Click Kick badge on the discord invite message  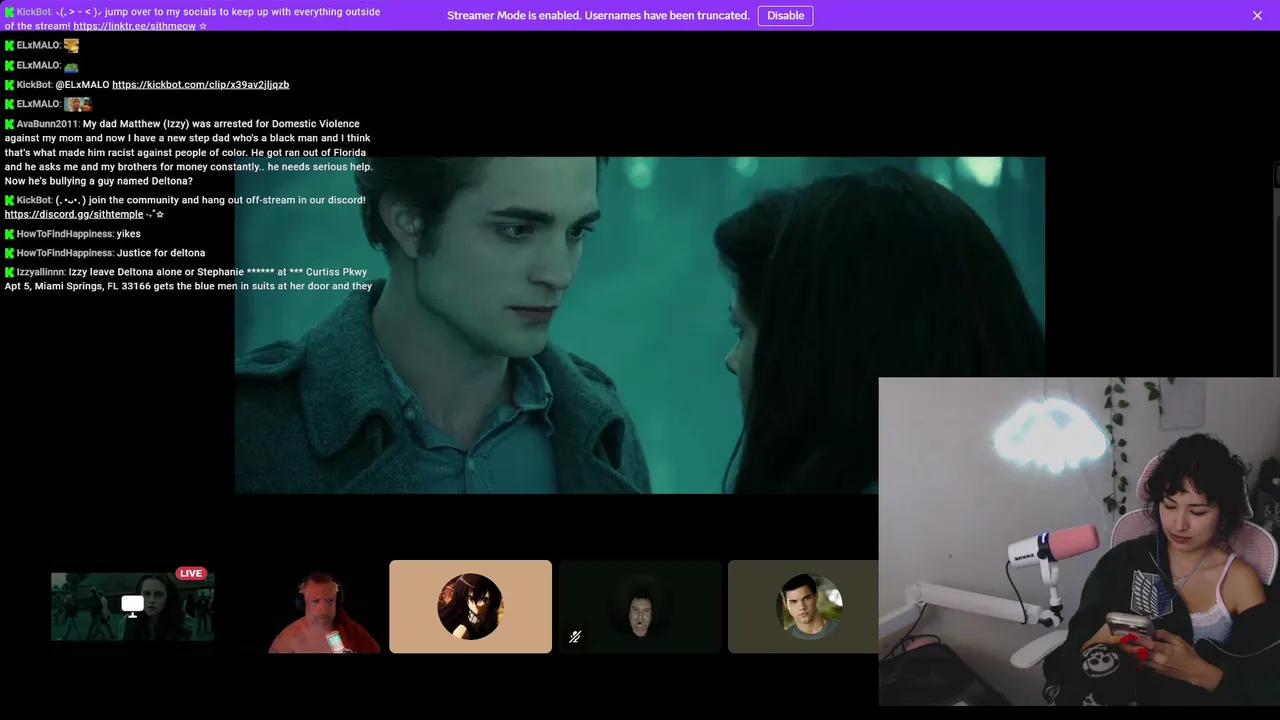(9, 200)
